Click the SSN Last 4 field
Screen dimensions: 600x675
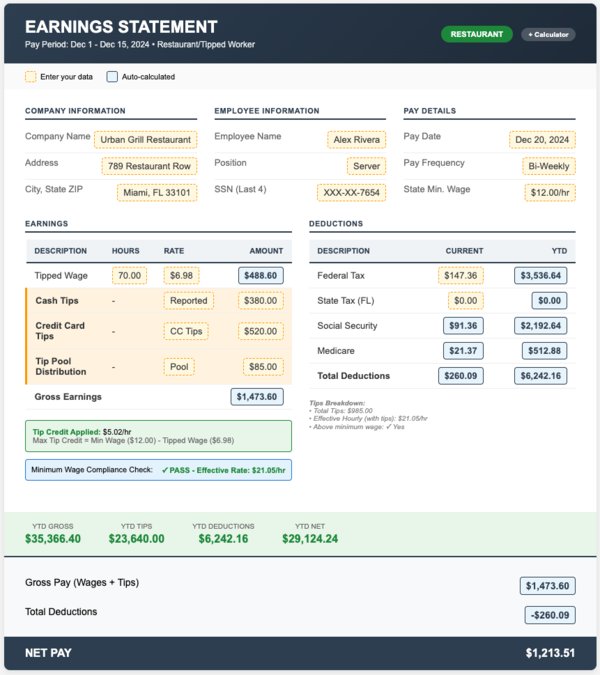pyautogui.click(x=351, y=192)
